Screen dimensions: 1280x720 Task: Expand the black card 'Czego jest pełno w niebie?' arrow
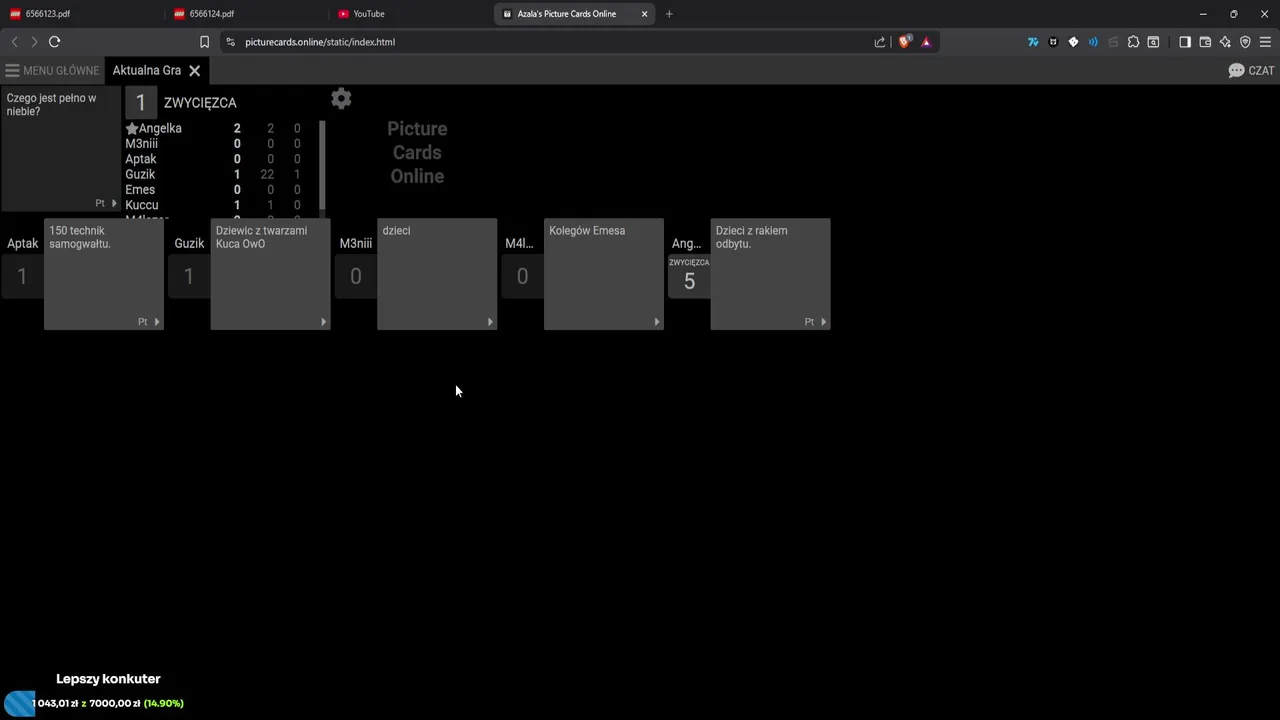point(113,203)
